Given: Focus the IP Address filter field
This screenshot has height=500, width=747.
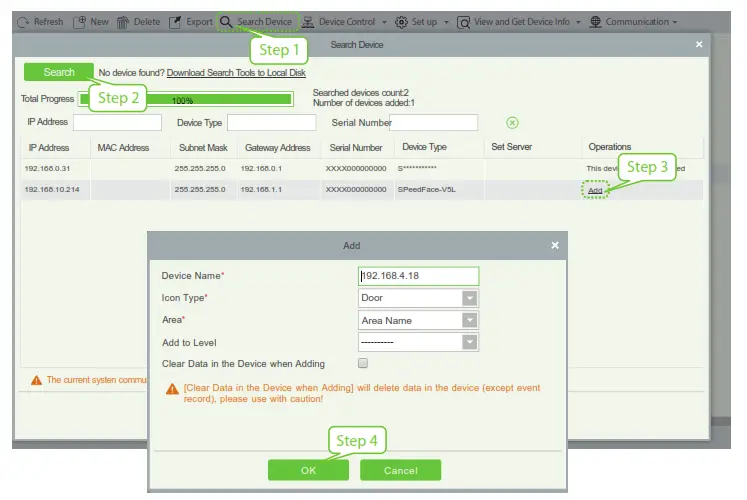Looking at the screenshot, I should pos(117,122).
